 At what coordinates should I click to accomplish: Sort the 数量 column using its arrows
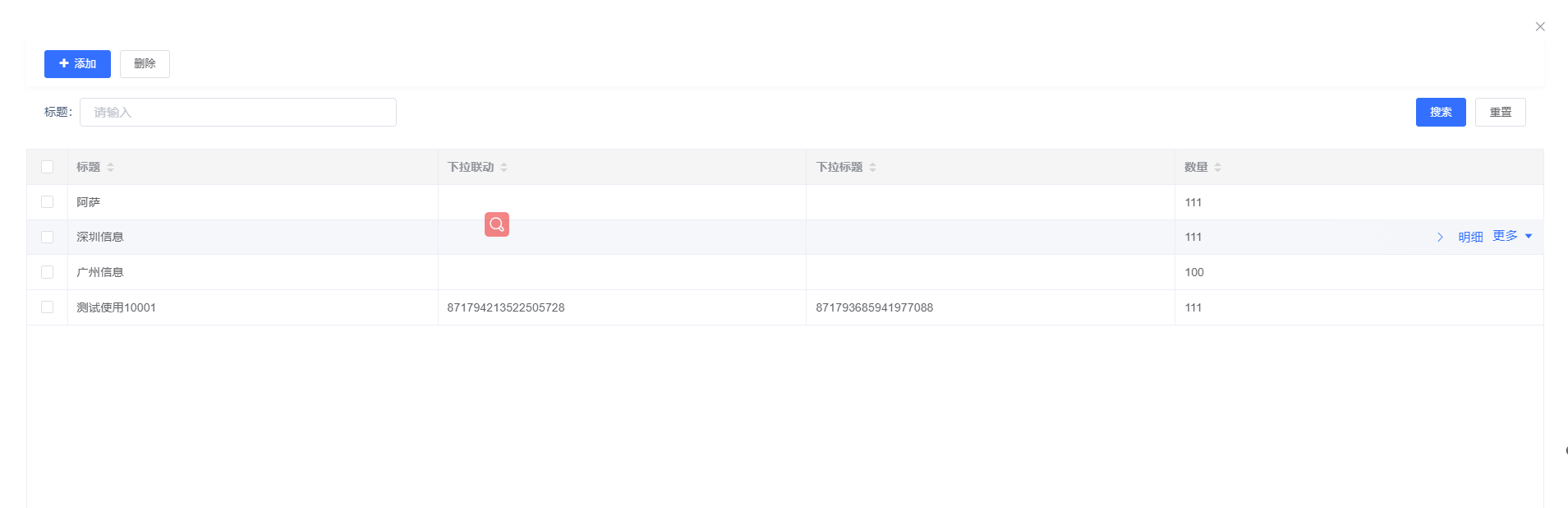click(1217, 168)
